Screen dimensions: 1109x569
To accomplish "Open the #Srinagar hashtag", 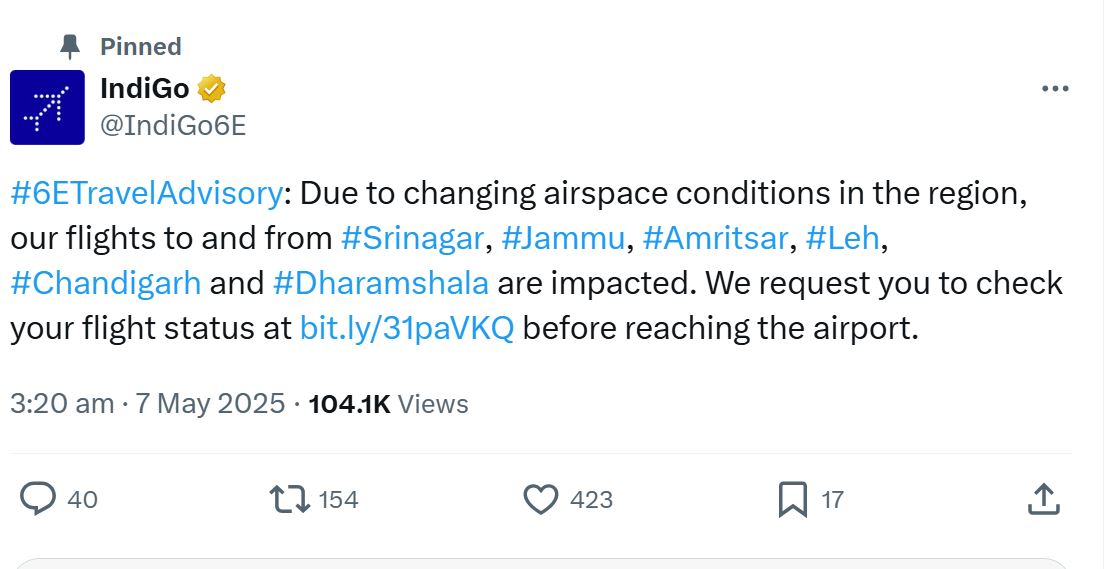I will click(x=413, y=238).
